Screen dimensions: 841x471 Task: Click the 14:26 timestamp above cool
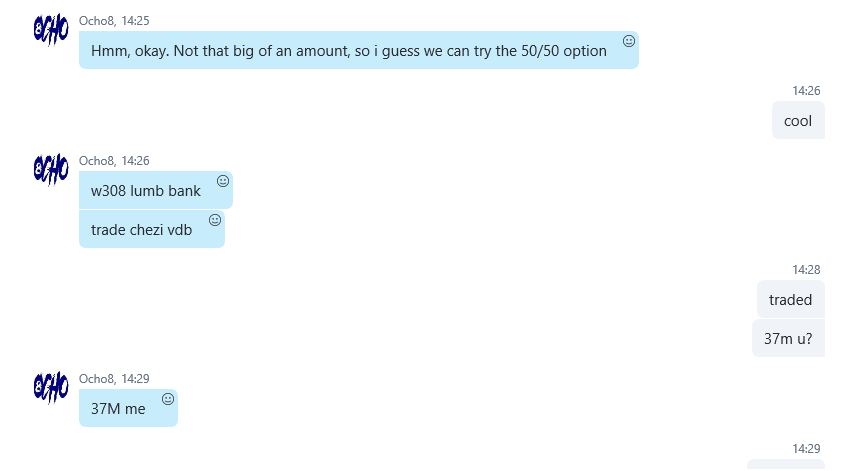click(x=806, y=91)
